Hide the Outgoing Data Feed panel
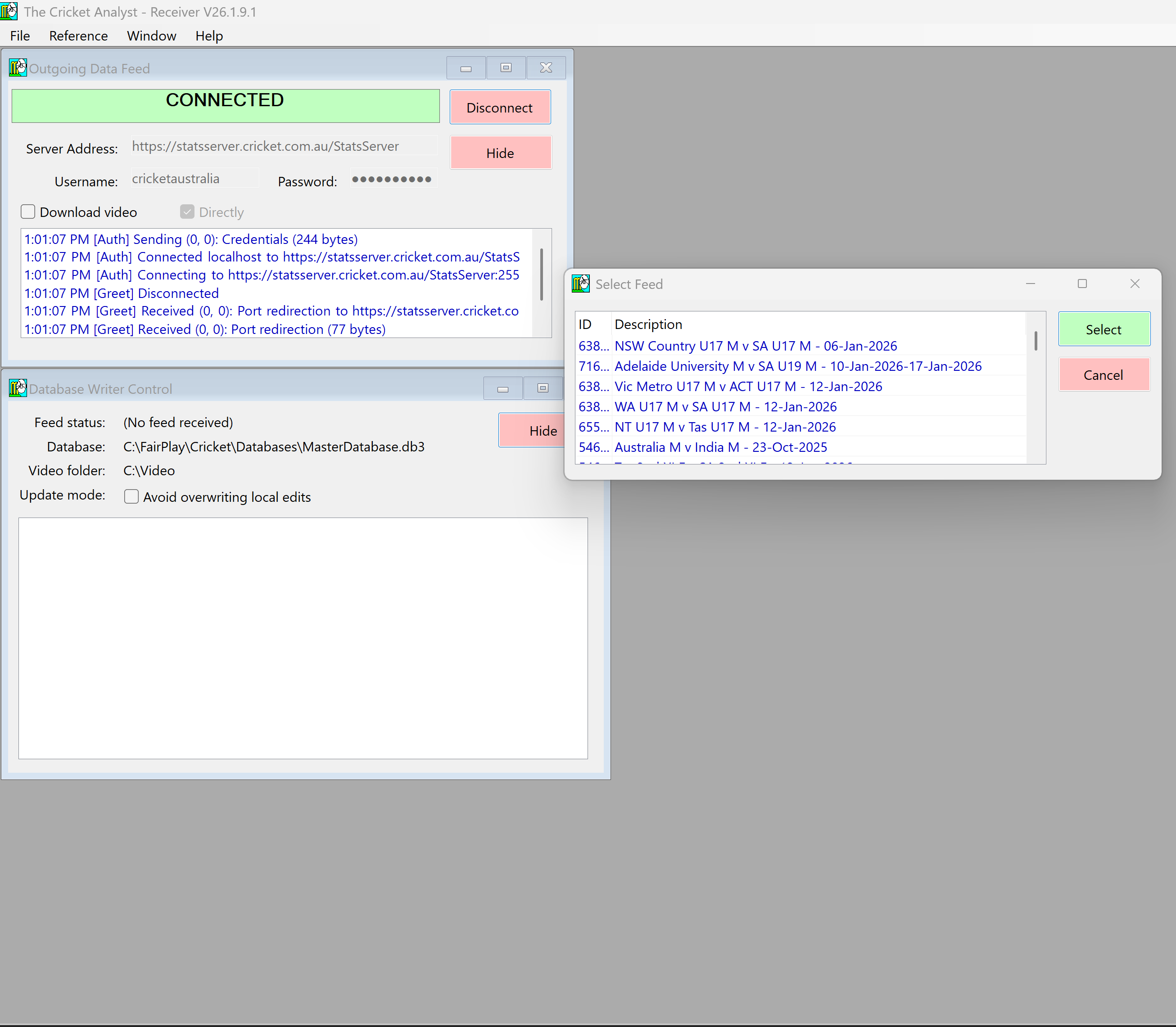The image size is (1176, 1027). click(x=500, y=153)
